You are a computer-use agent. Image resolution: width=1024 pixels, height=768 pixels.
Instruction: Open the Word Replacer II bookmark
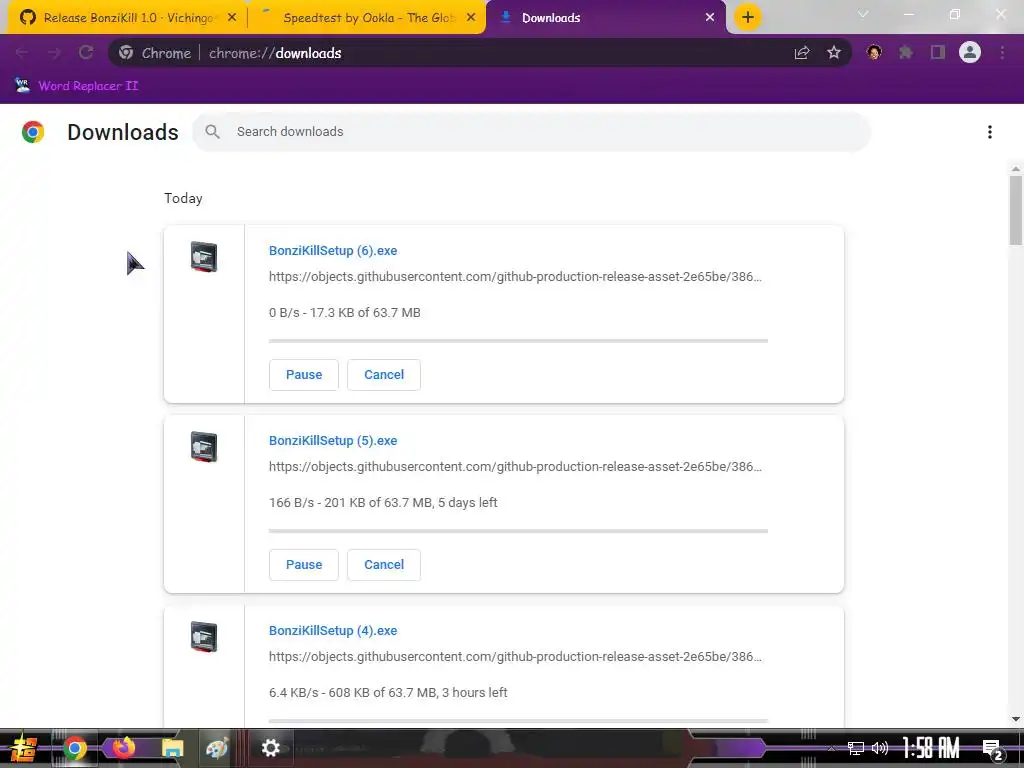[x=76, y=86]
